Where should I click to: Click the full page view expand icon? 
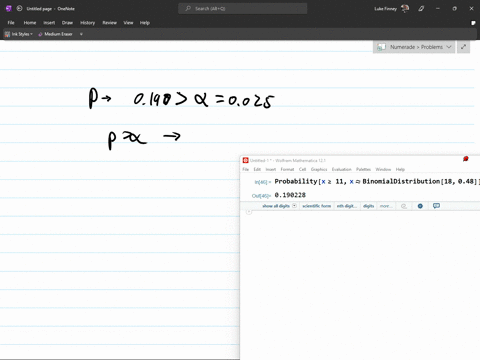(463, 47)
